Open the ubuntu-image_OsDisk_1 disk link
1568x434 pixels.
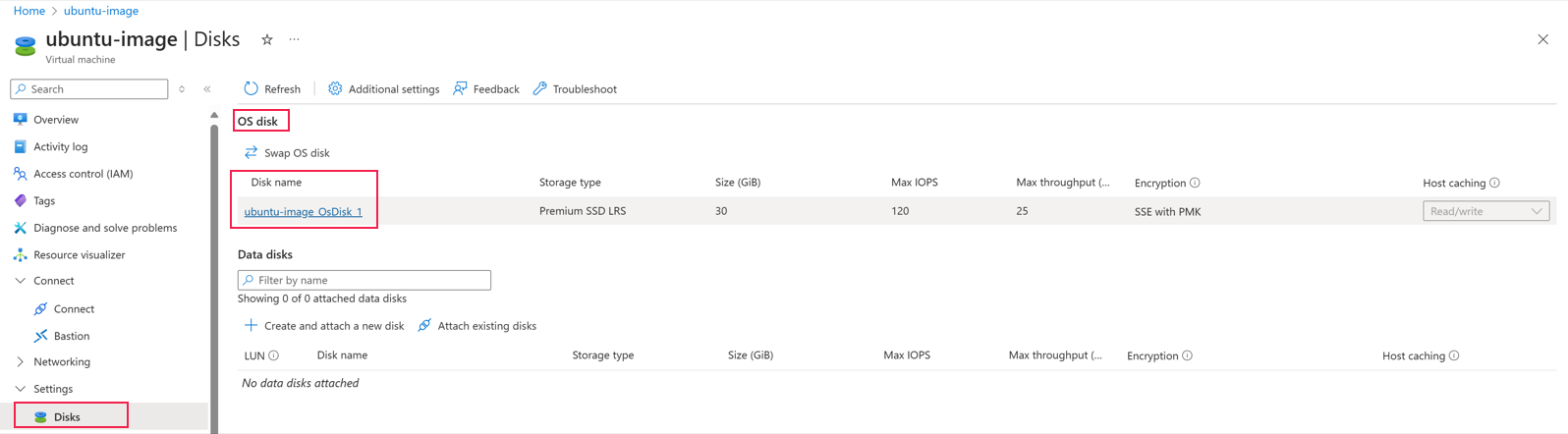click(x=303, y=211)
